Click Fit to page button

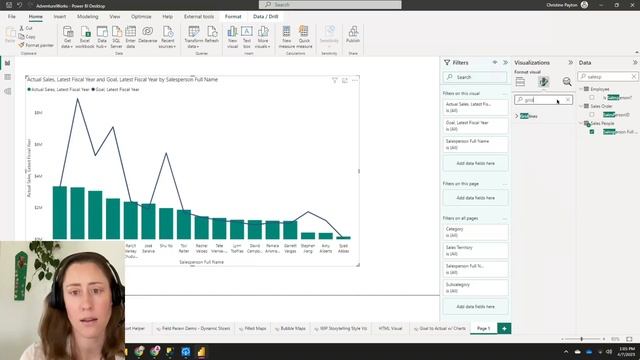(629, 339)
